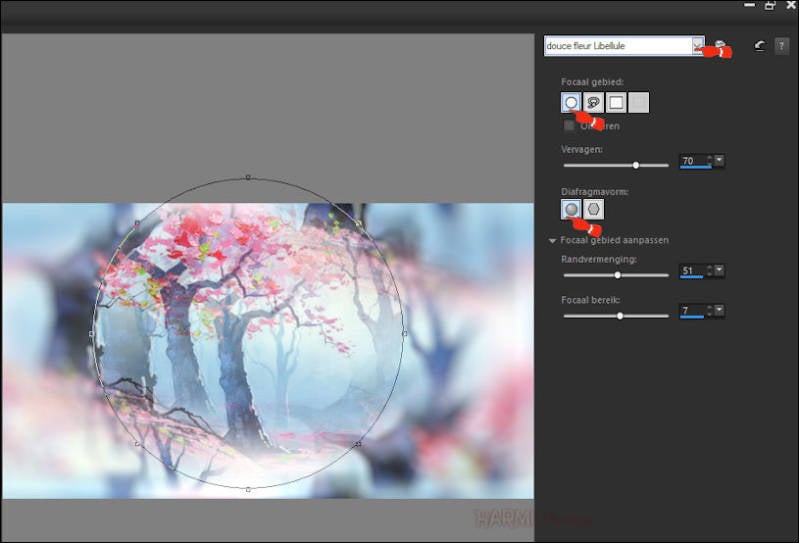The width and height of the screenshot is (799, 543).
Task: Select the freehand lasso focal area tool
Action: pos(594,102)
